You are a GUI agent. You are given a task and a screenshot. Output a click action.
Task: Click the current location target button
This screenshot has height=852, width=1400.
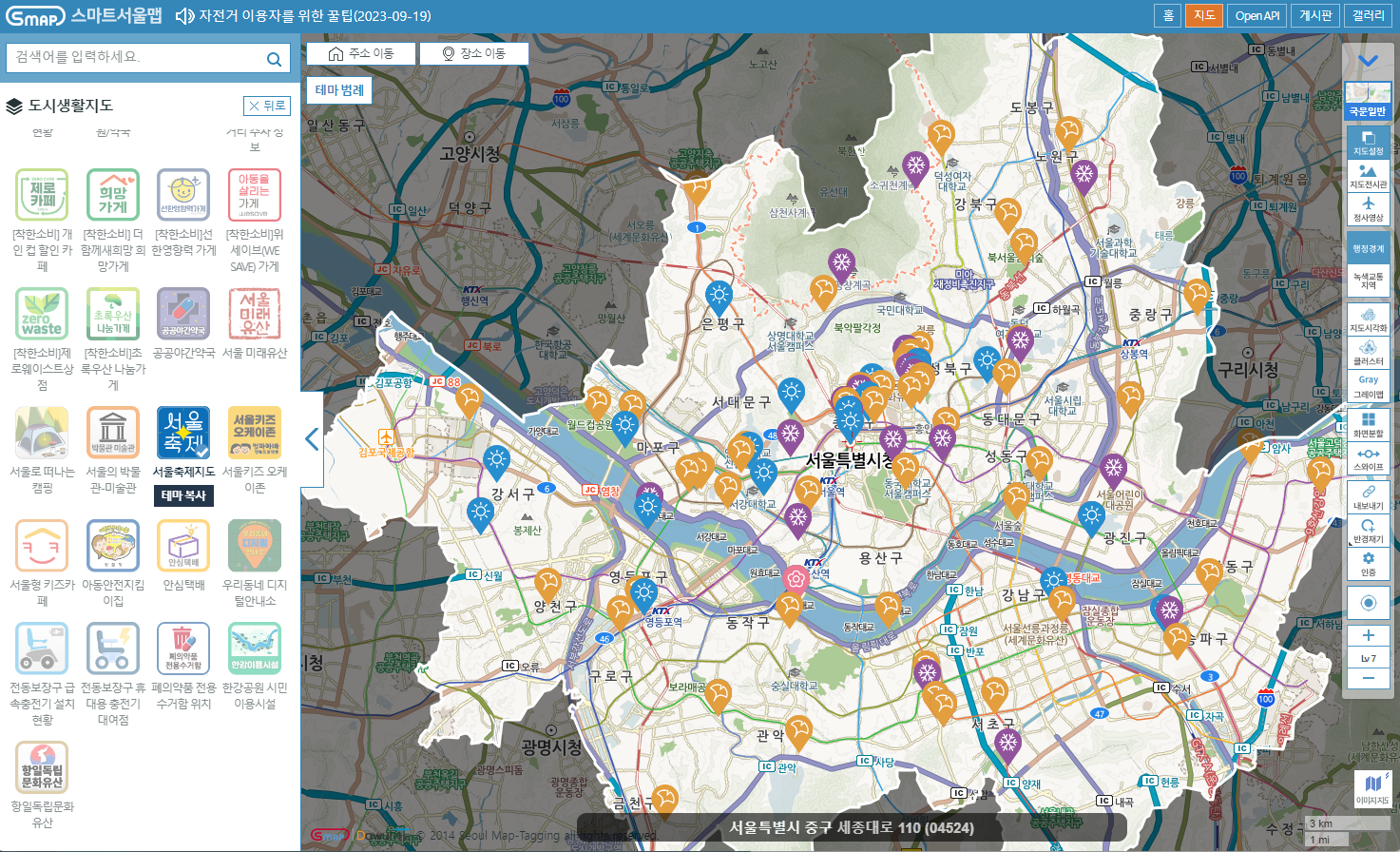tap(1368, 603)
